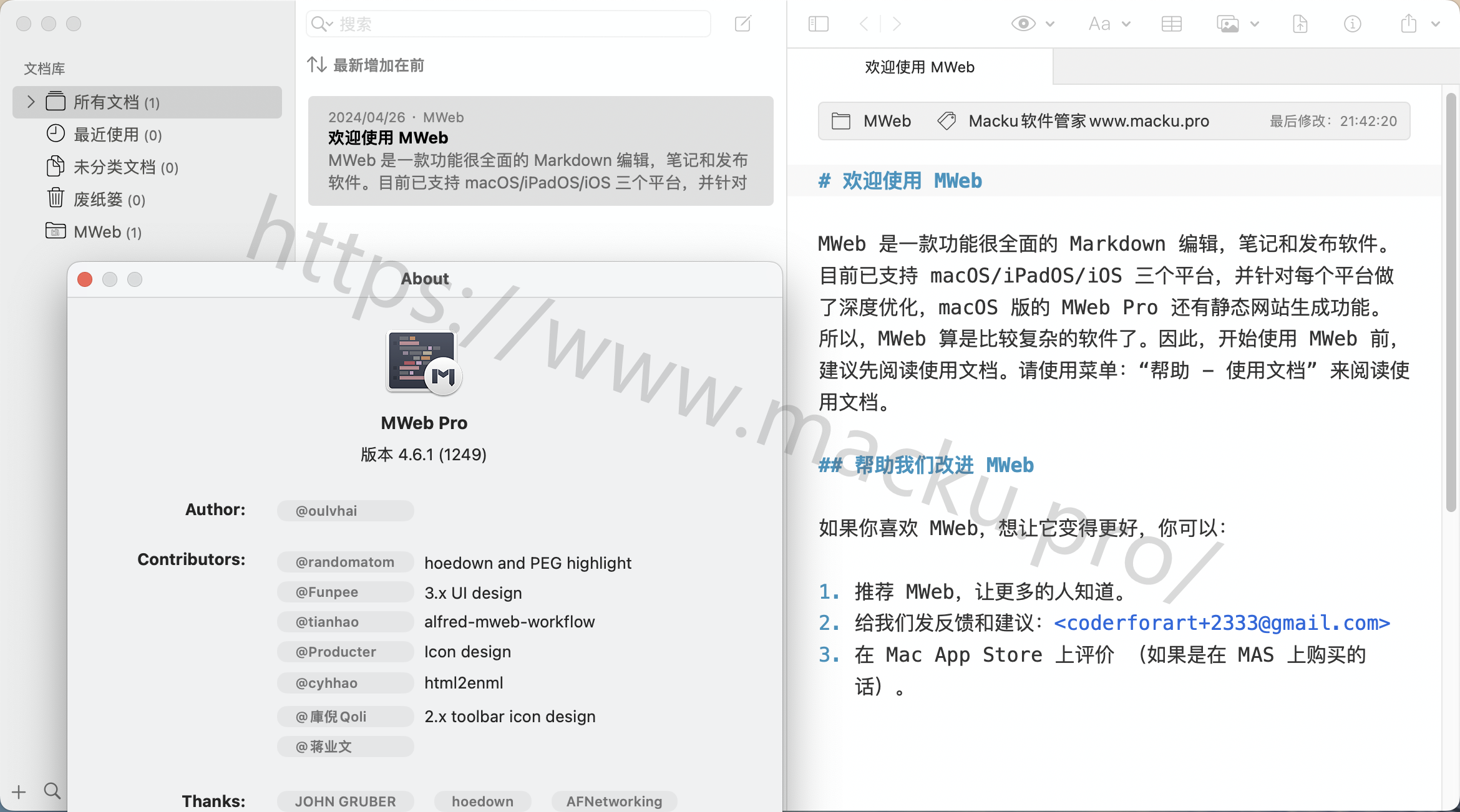Screen dimensions: 1460x812
Task: Click the bottom-left search magnifier icon
Action: point(52,791)
